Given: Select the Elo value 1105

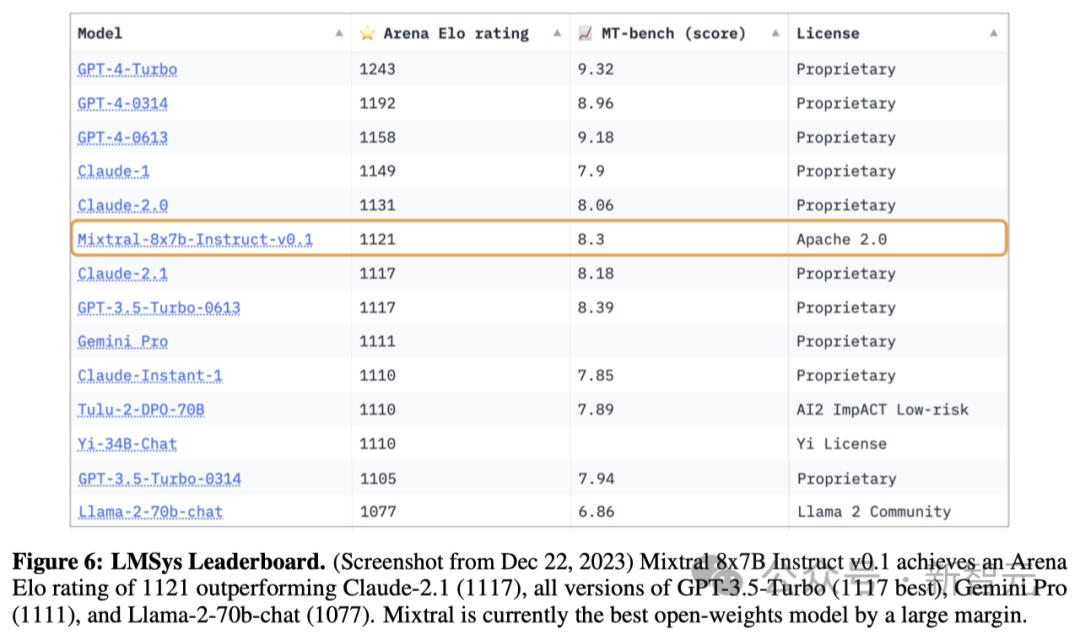Looking at the screenshot, I should pos(378,479).
